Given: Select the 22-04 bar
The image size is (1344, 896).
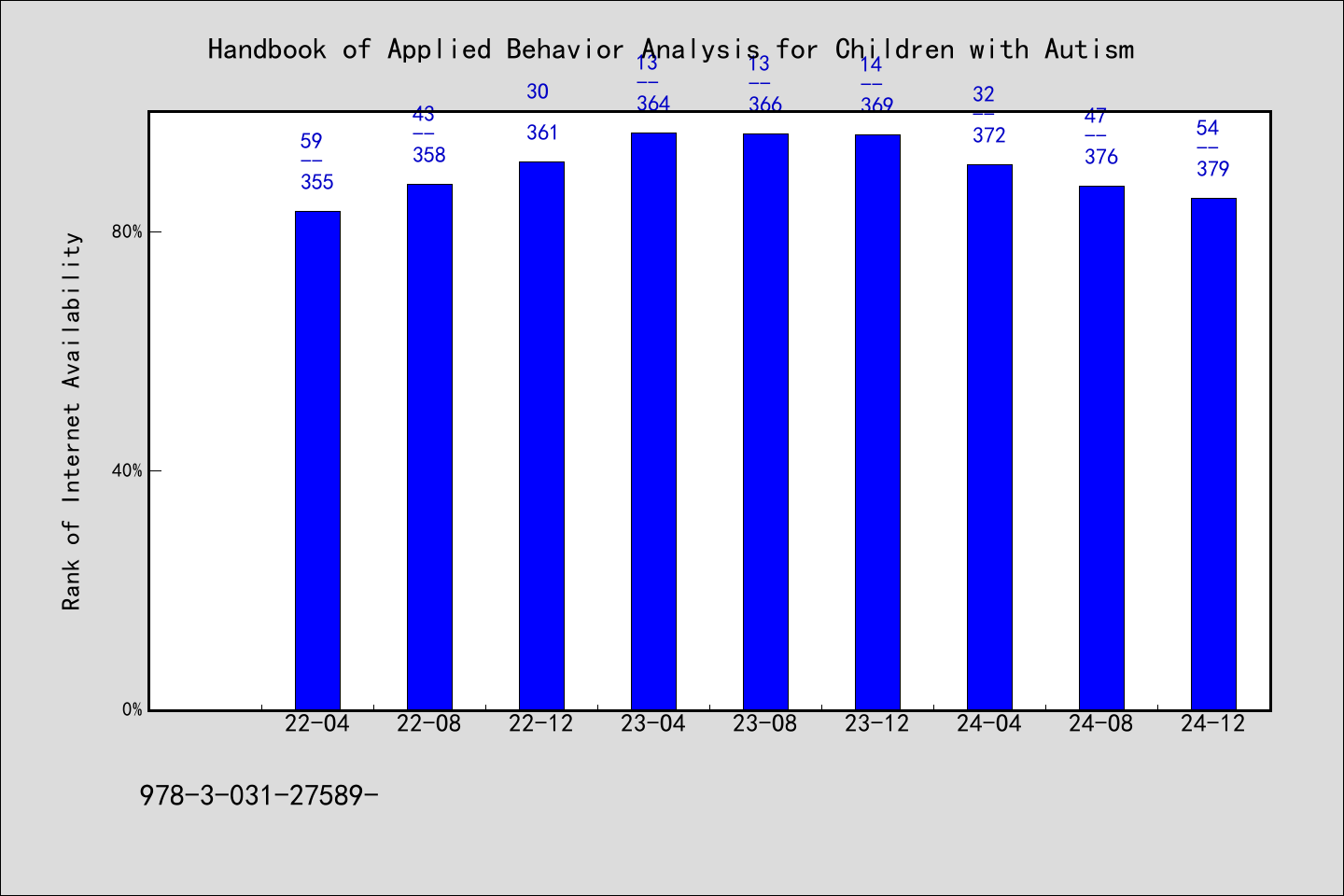Looking at the screenshot, I should point(317,460).
